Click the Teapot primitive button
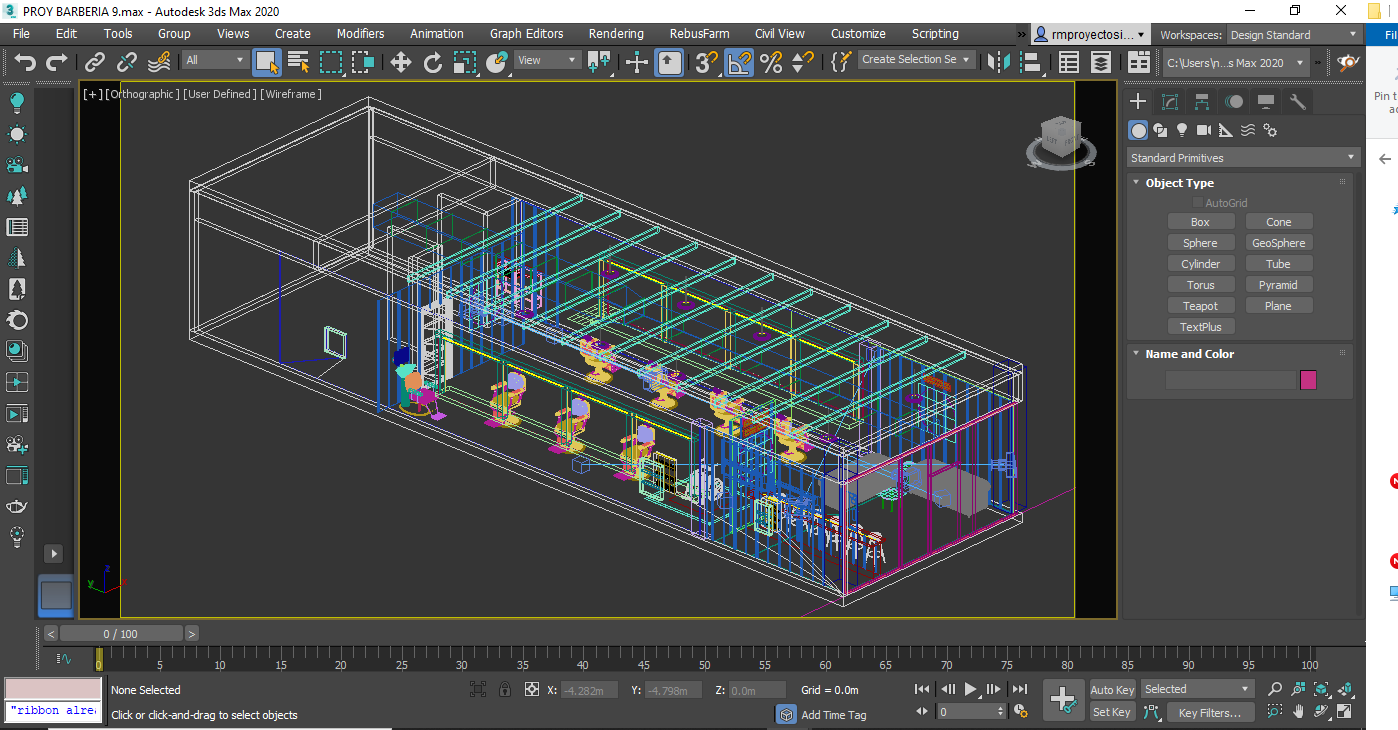Viewport: 1398px width, 730px height. pyautogui.click(x=1200, y=306)
